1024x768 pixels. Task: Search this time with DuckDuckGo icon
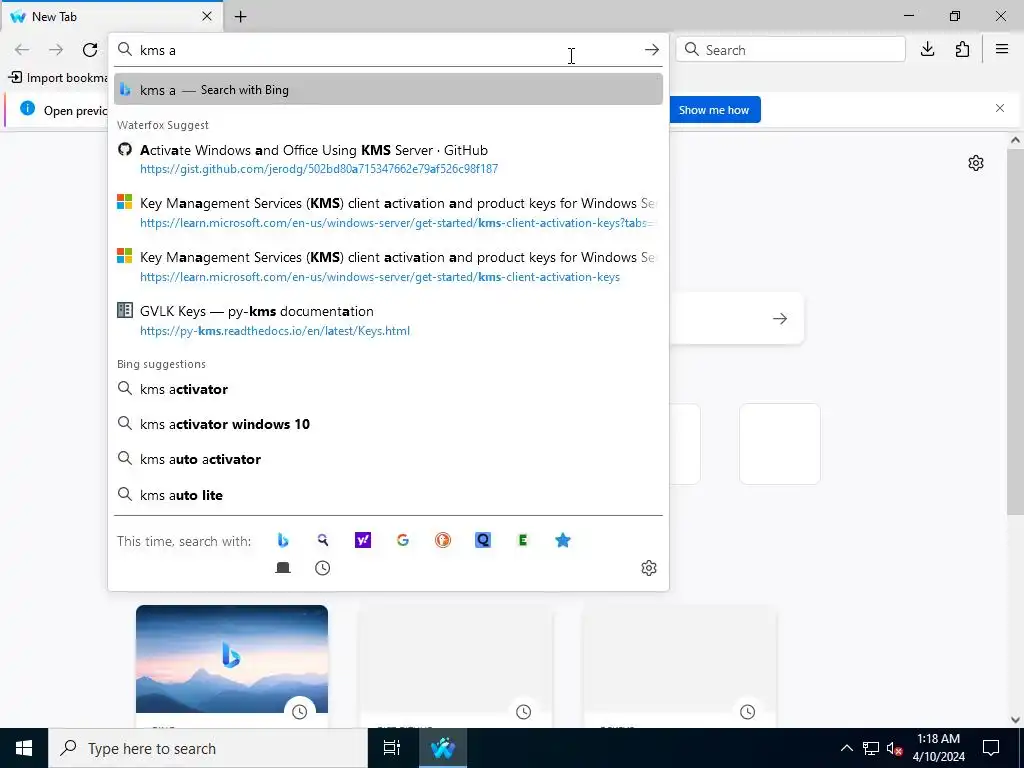pos(443,540)
